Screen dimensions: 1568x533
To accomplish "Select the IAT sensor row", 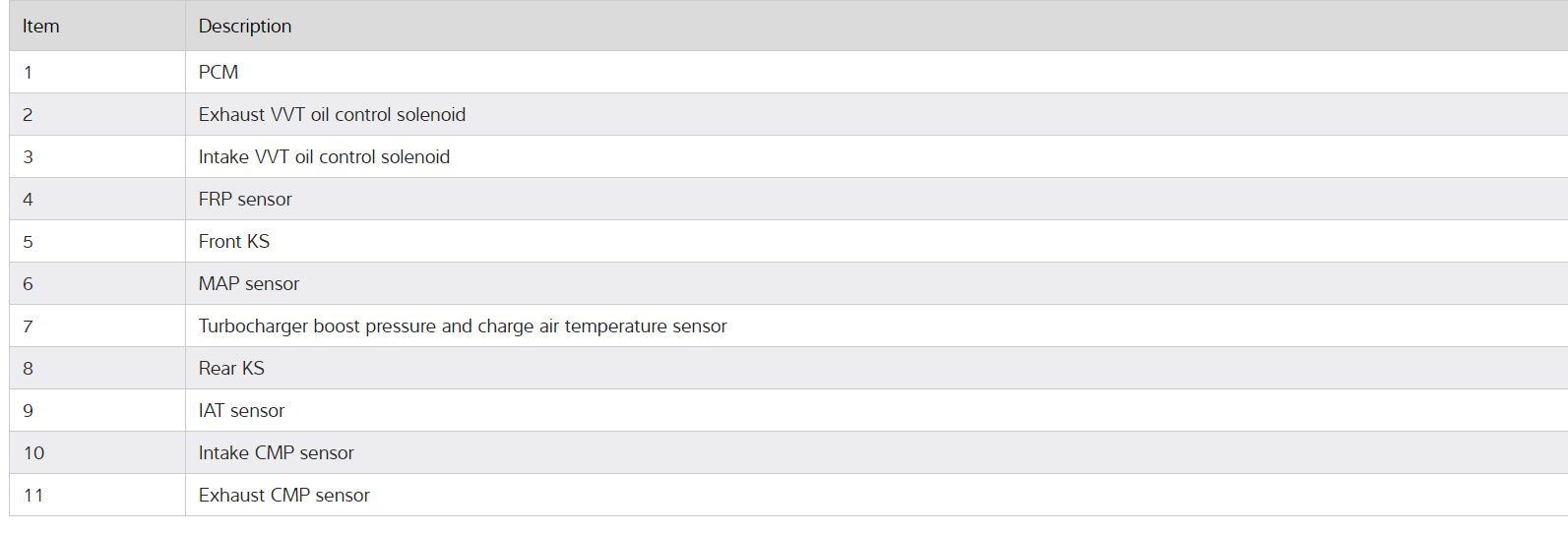I will (241, 411).
